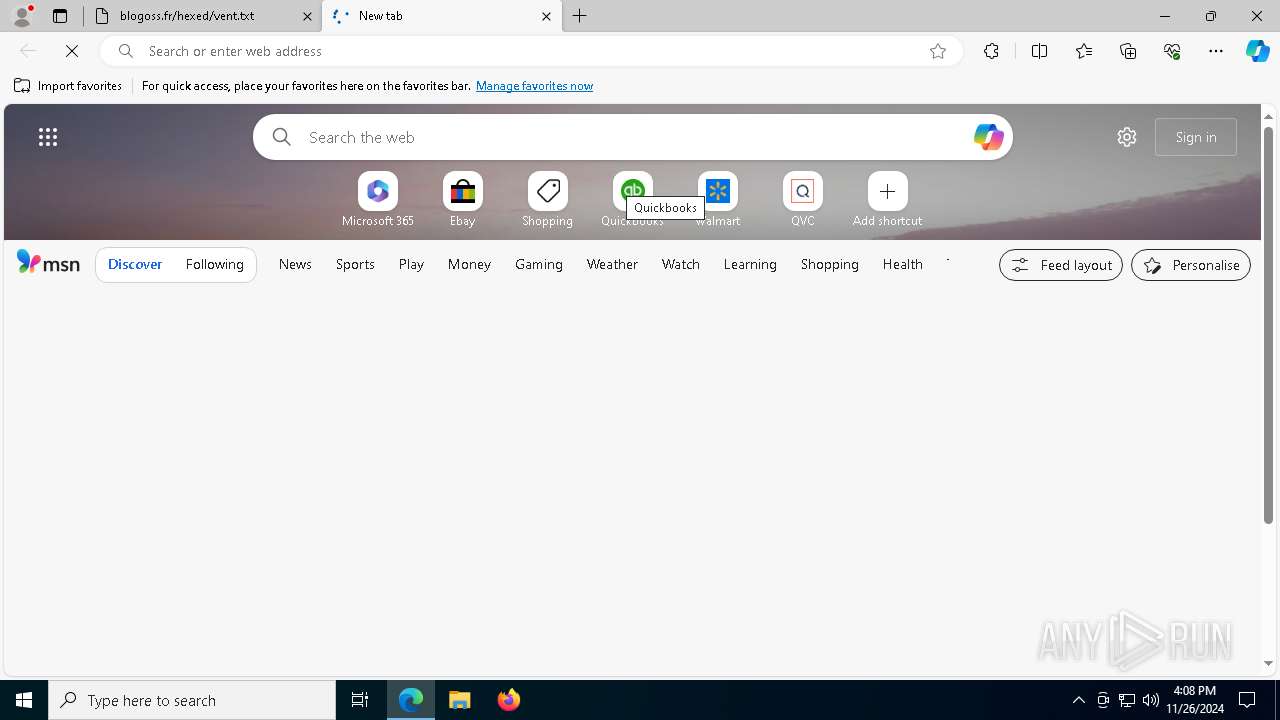Open the browser profile icon

tap(22, 16)
